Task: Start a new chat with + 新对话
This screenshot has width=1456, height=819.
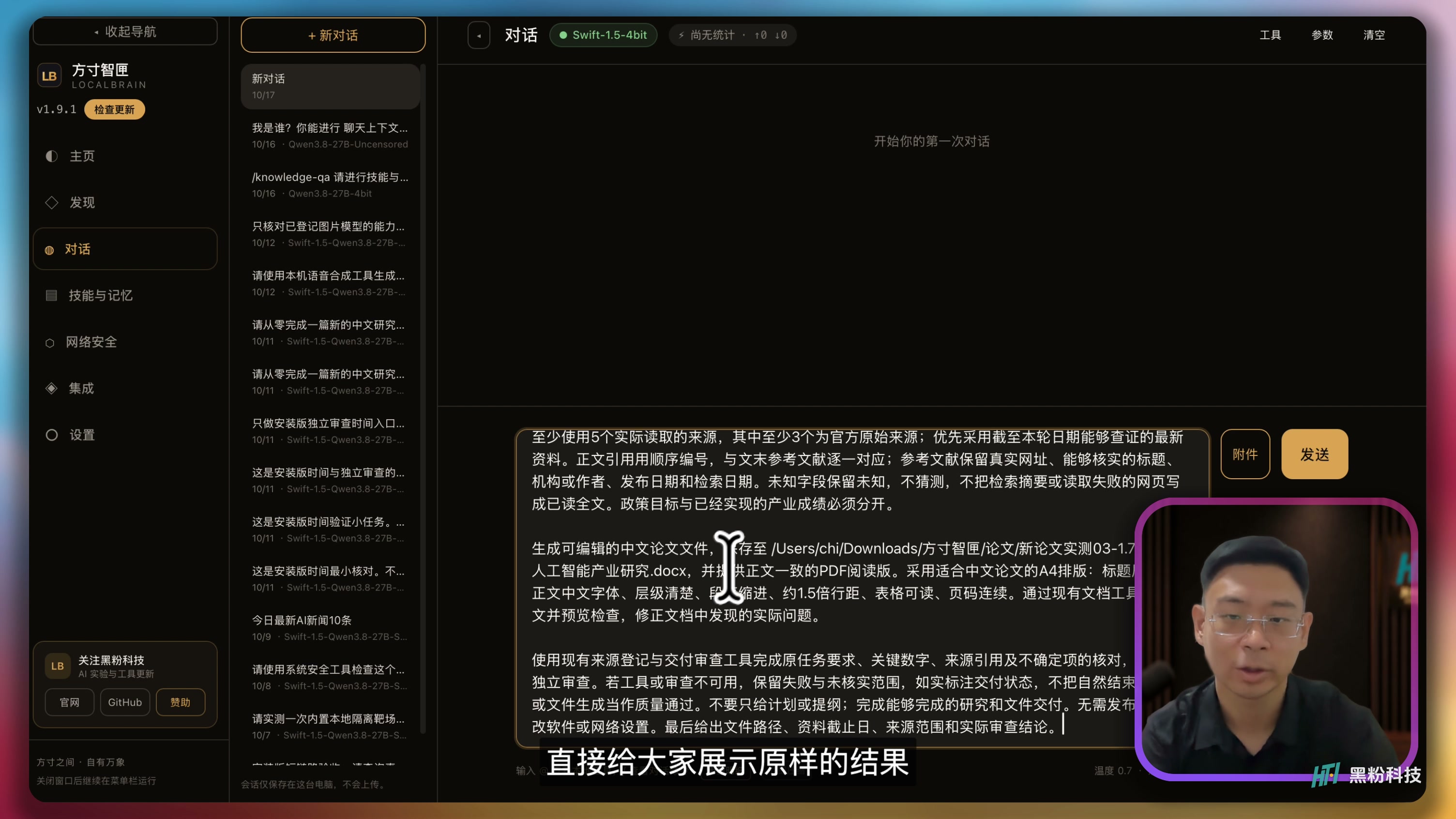Action: tap(333, 35)
